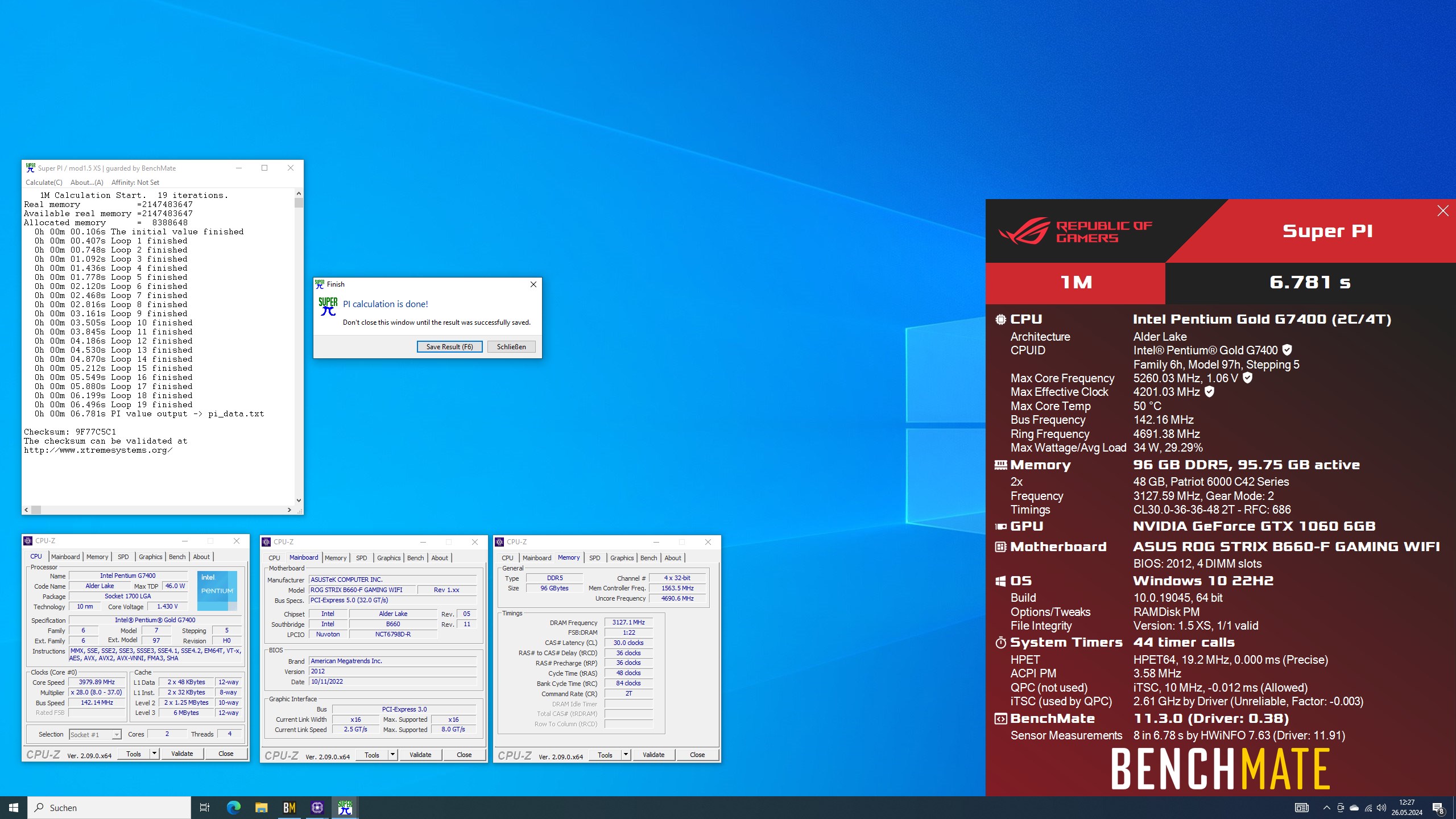
Task: Click the Super PI scroll down arrow
Action: (x=299, y=500)
